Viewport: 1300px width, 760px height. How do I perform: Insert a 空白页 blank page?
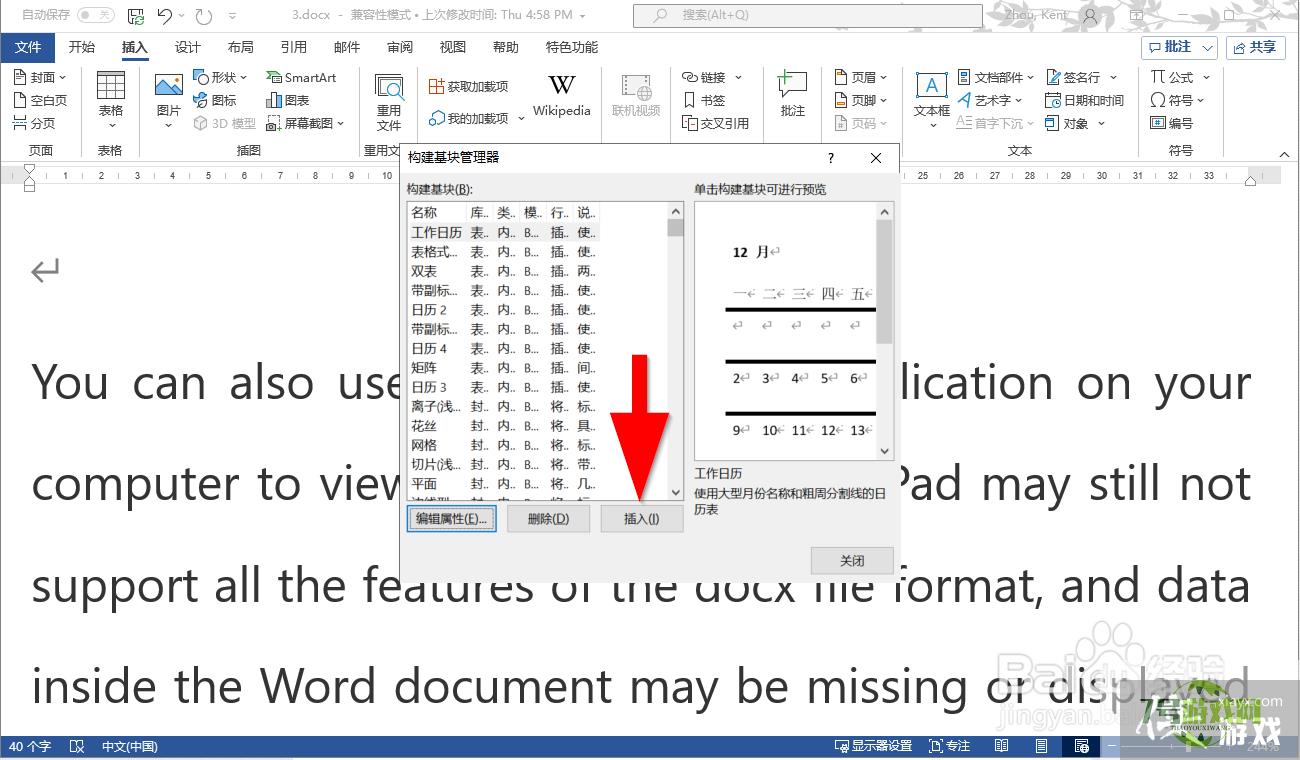(x=40, y=100)
